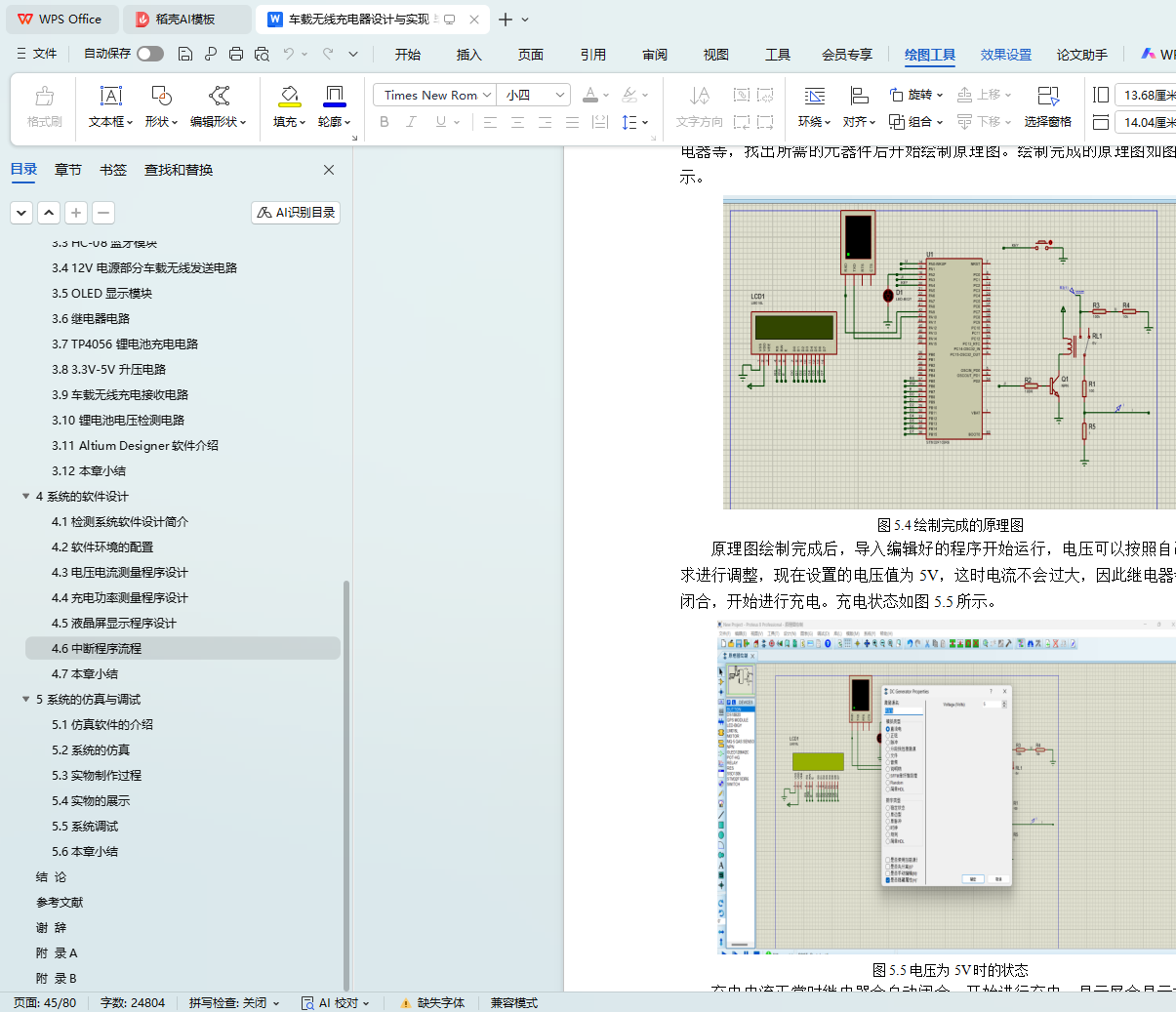Click the Edit Shape icon
The height and width of the screenshot is (1012, 1176).
[219, 96]
